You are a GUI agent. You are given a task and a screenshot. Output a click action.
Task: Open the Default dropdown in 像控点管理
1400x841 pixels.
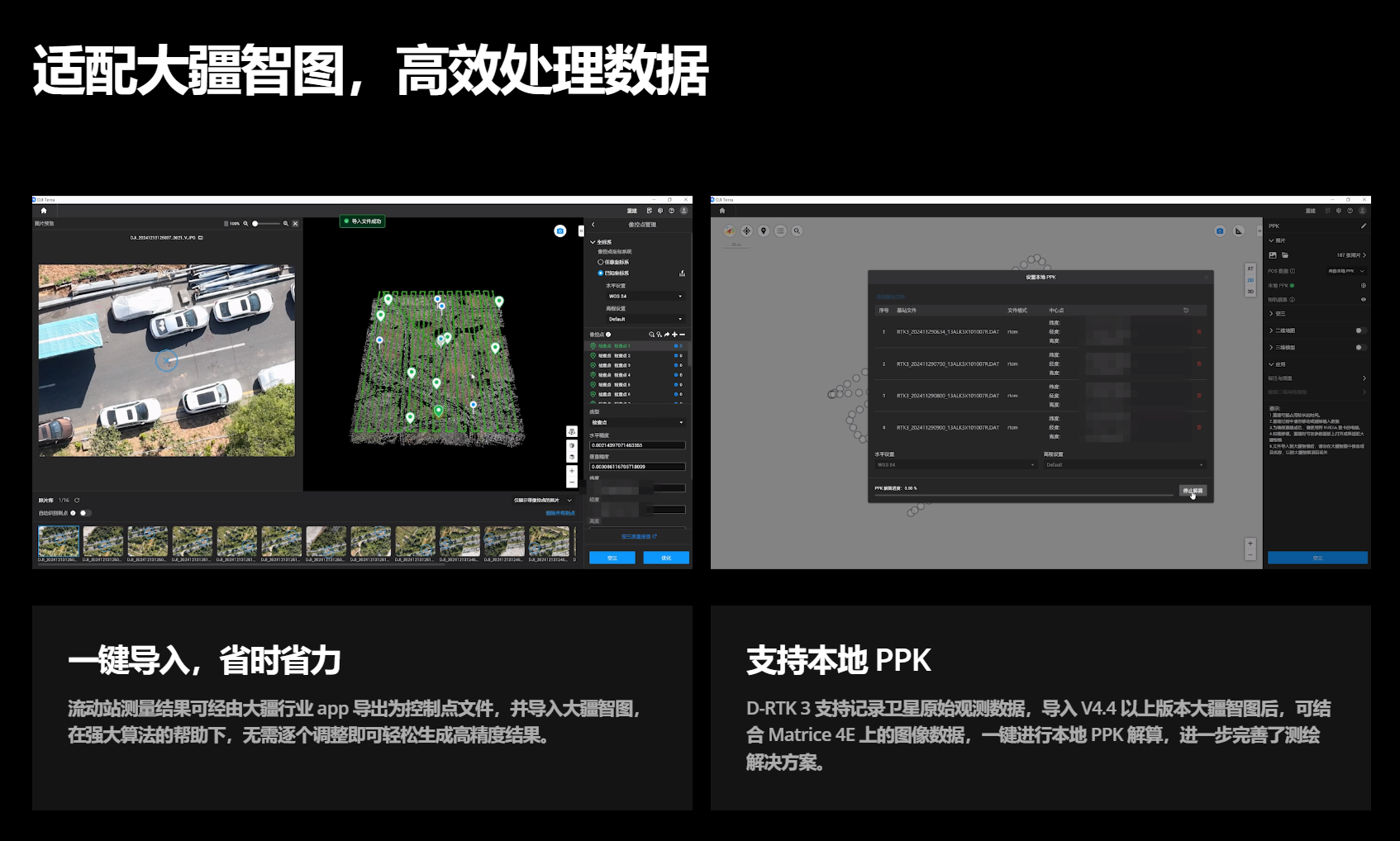[645, 319]
